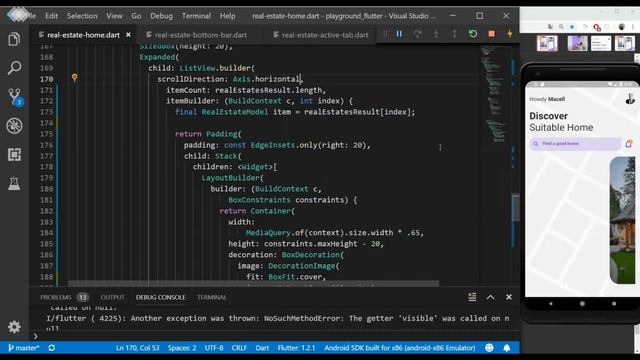Change language mode Dart
The image size is (640, 360).
[262, 348]
